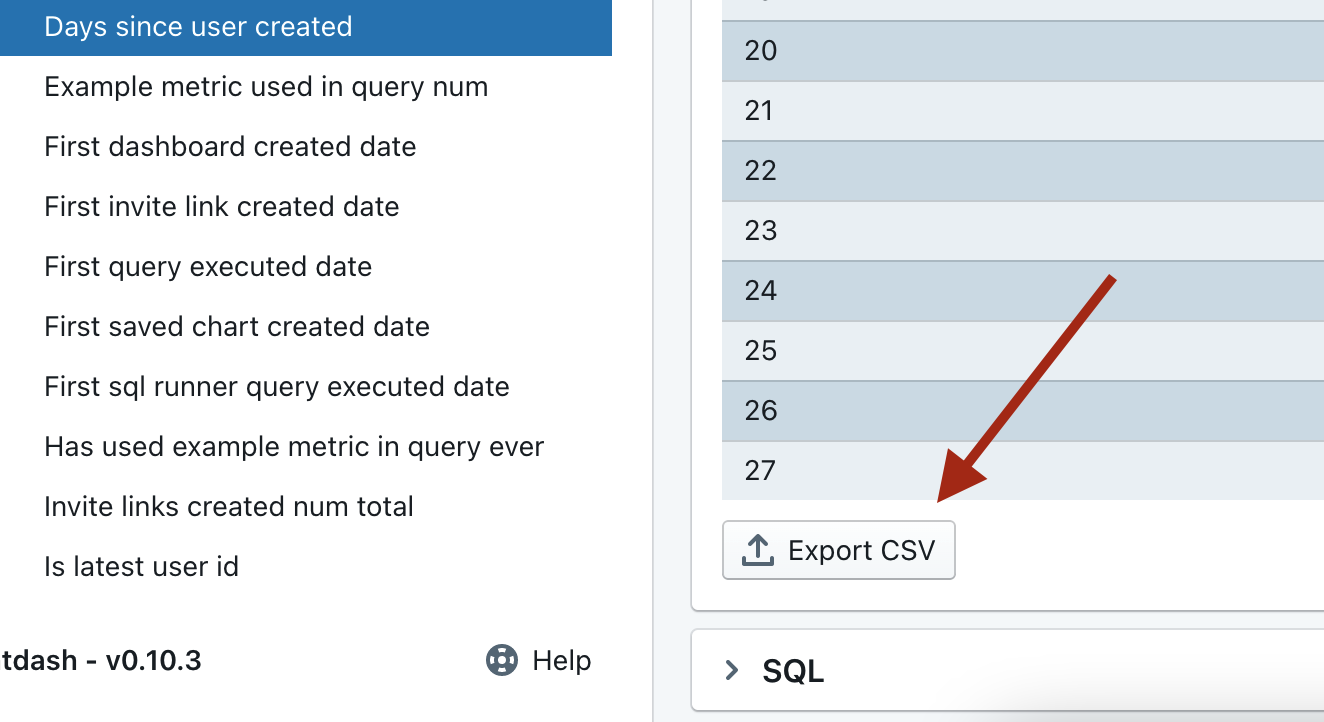Choose First saved chart created date
1324x722 pixels.
[x=237, y=327]
